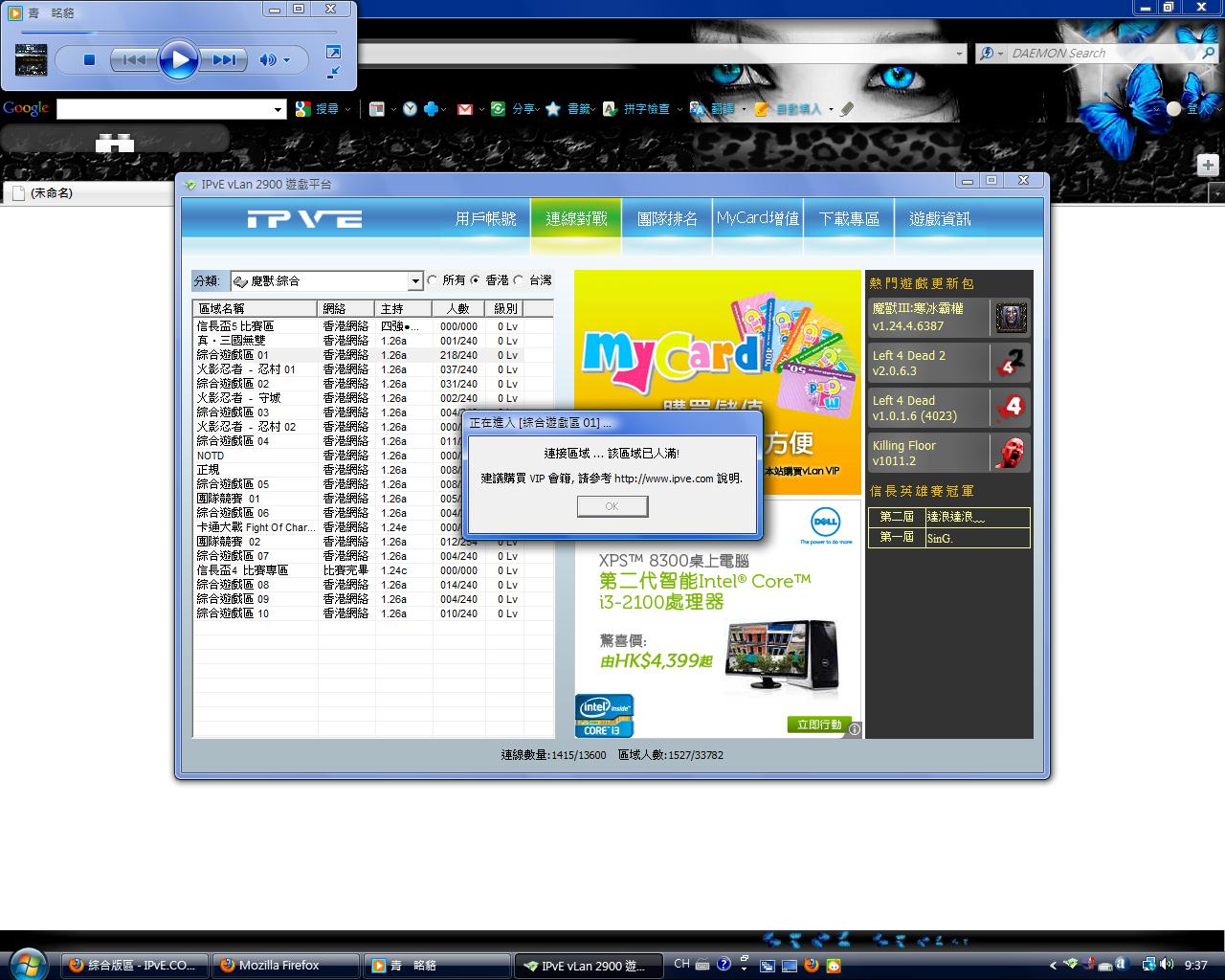Click the 書籤 bookmarks star icon
Image resolution: width=1225 pixels, height=980 pixels.
pos(553,109)
